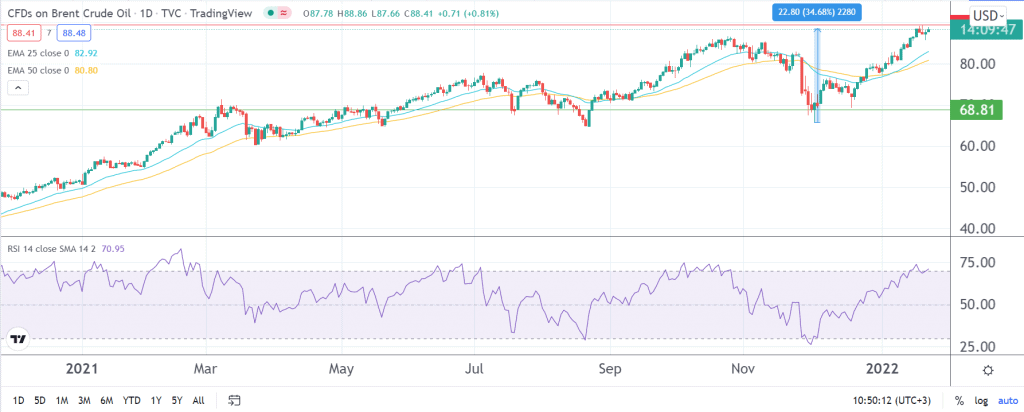Select the All time range

199,400
